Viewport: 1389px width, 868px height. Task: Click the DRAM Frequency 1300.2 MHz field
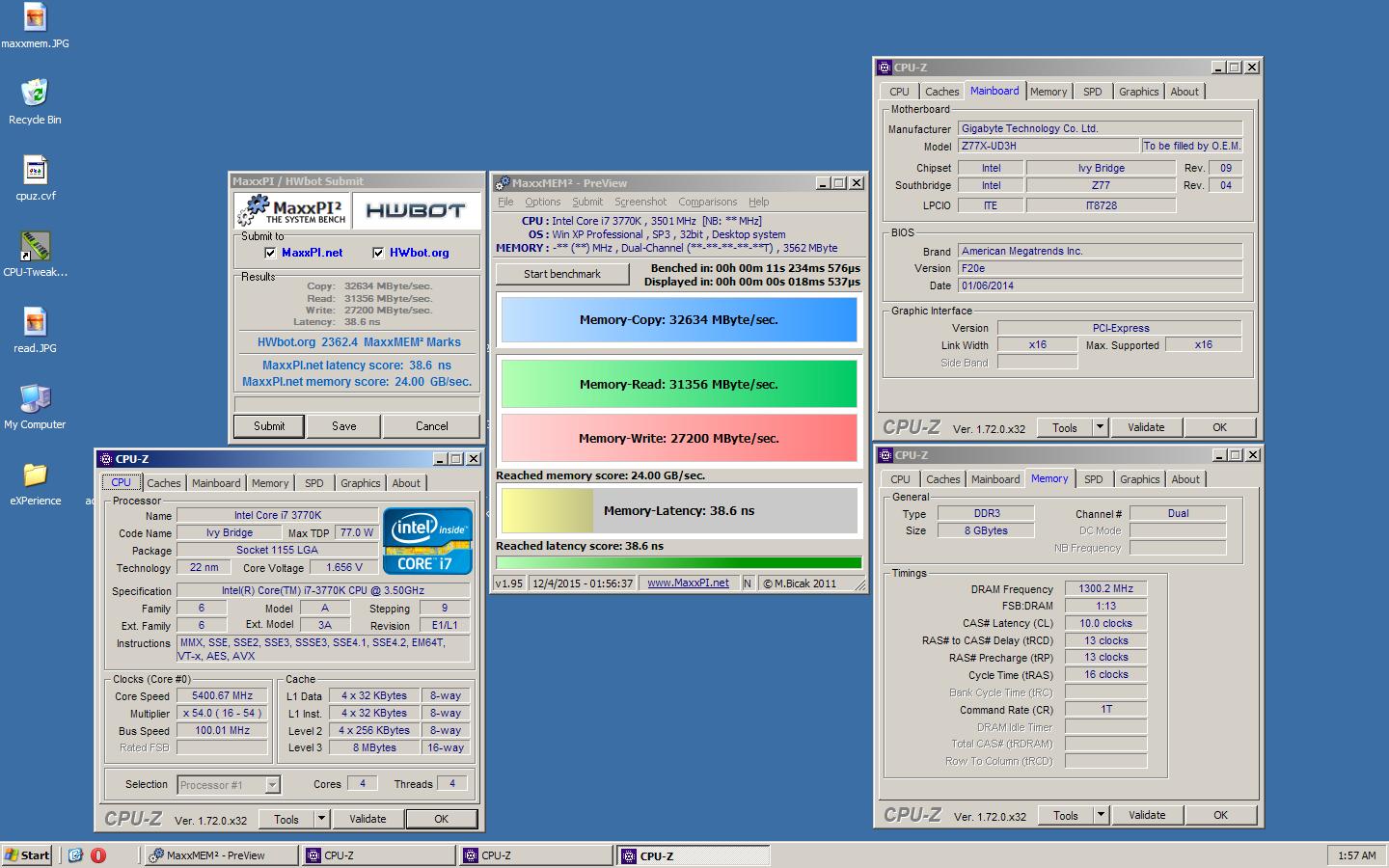(x=1105, y=588)
